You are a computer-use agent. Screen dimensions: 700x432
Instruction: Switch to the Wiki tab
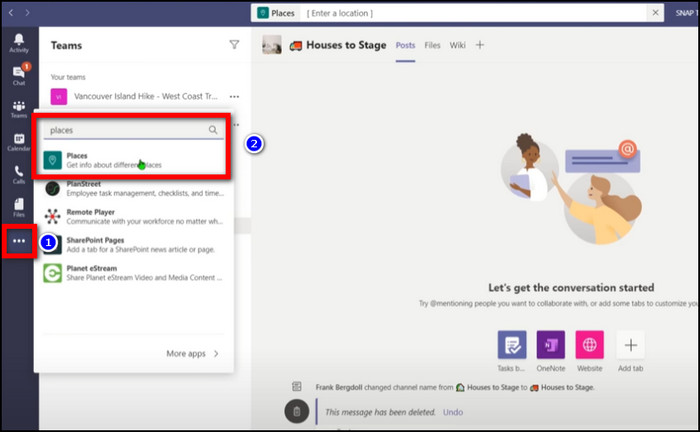457,45
